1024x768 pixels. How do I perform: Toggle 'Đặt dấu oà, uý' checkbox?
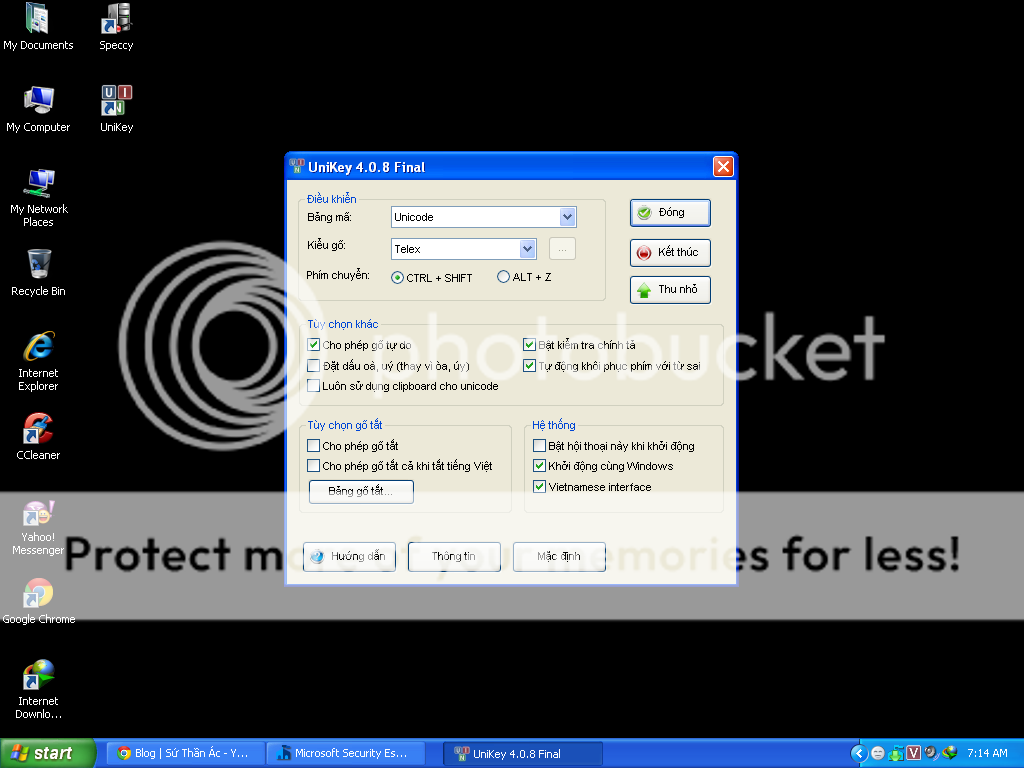313,366
